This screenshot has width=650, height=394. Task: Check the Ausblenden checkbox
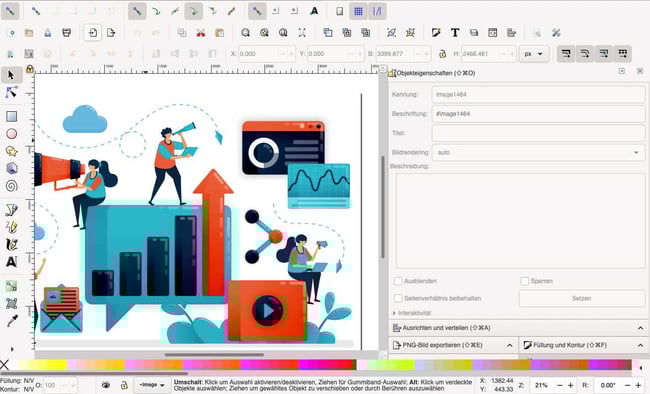[x=398, y=281]
